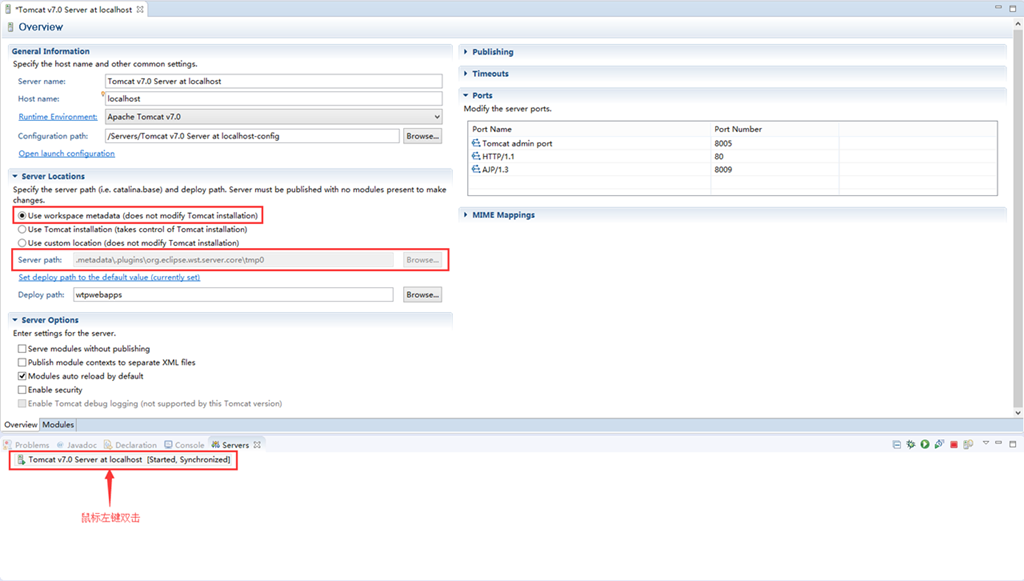Click the Overview heading server icon
Viewport: 1024px width, 581px height.
pyautogui.click(x=10, y=27)
